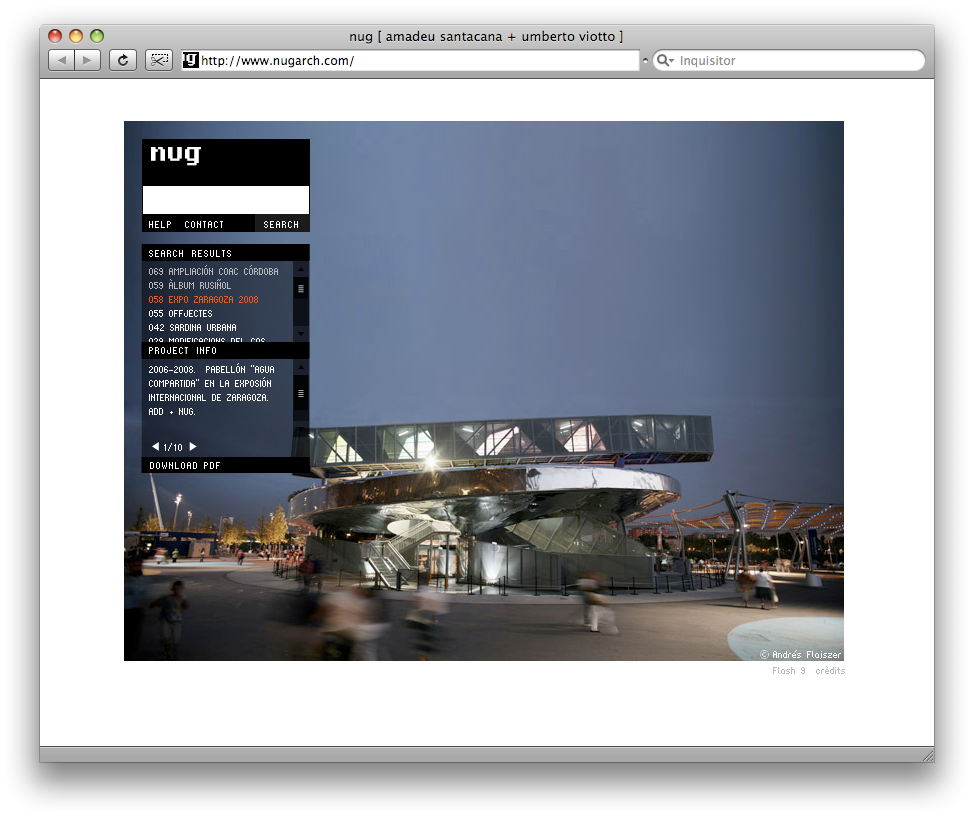Click the web clip scissors button
This screenshot has width=974, height=817.
159,60
